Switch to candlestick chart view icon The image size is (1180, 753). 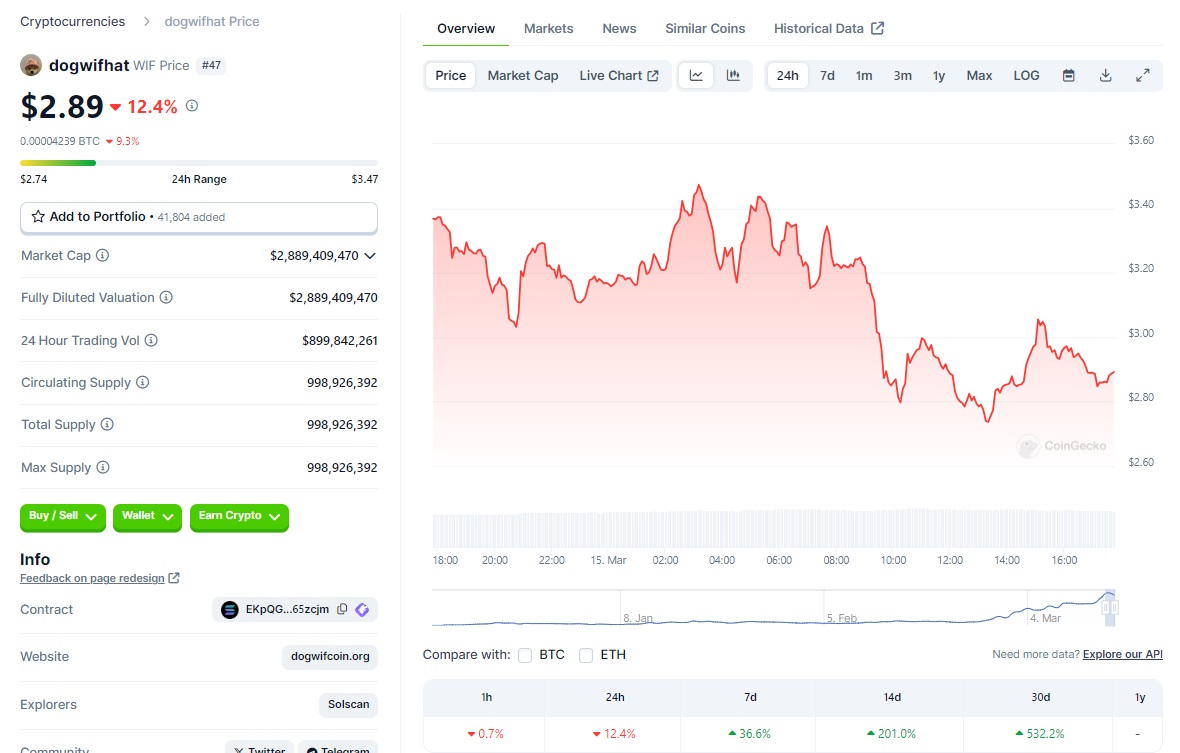point(733,75)
